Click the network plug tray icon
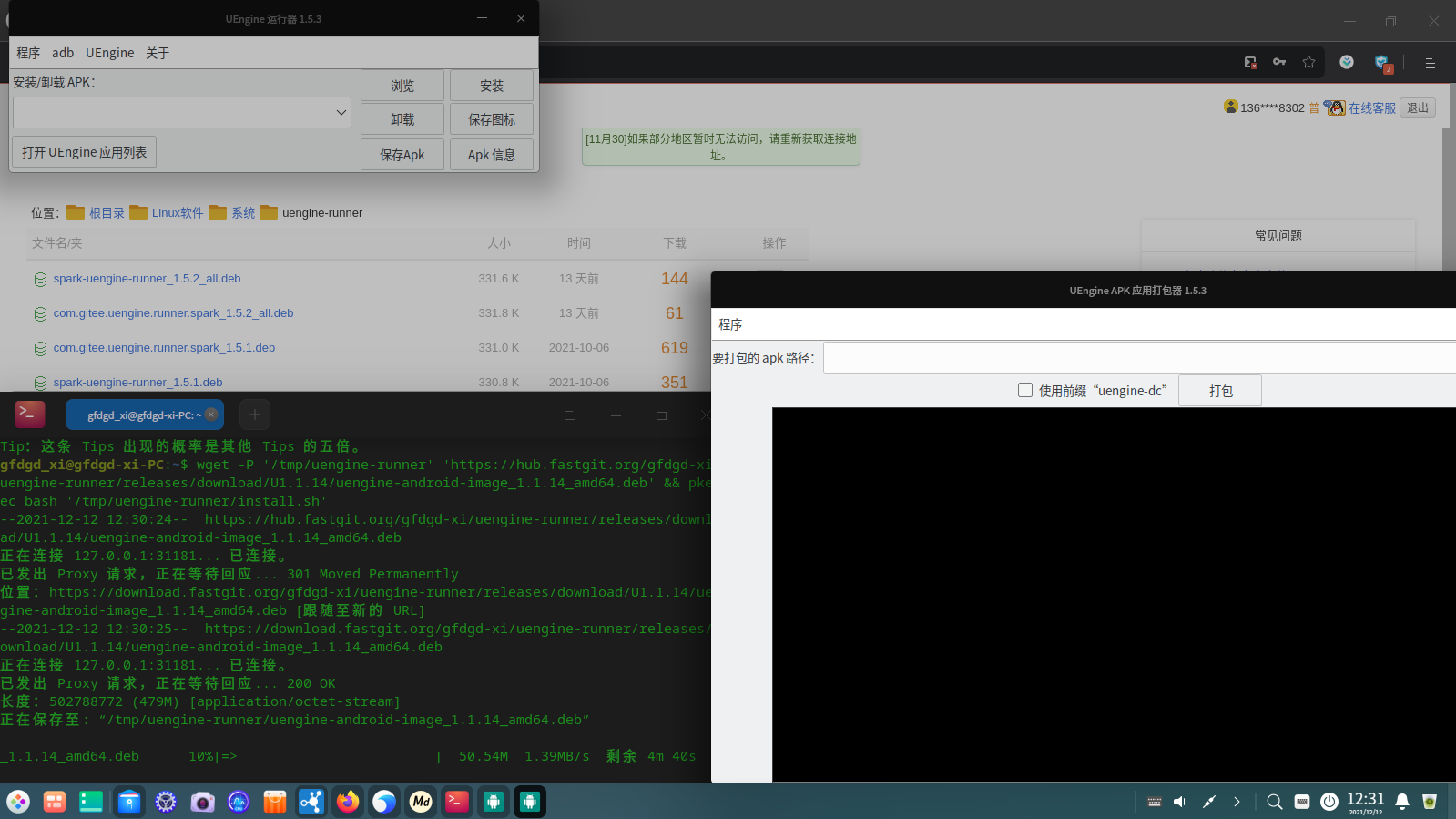This screenshot has height=819, width=1456. click(x=1208, y=802)
